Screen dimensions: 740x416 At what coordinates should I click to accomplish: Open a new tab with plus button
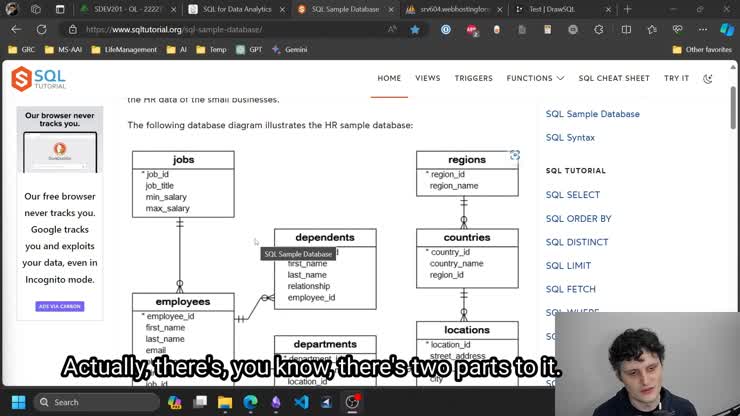[x=627, y=9]
